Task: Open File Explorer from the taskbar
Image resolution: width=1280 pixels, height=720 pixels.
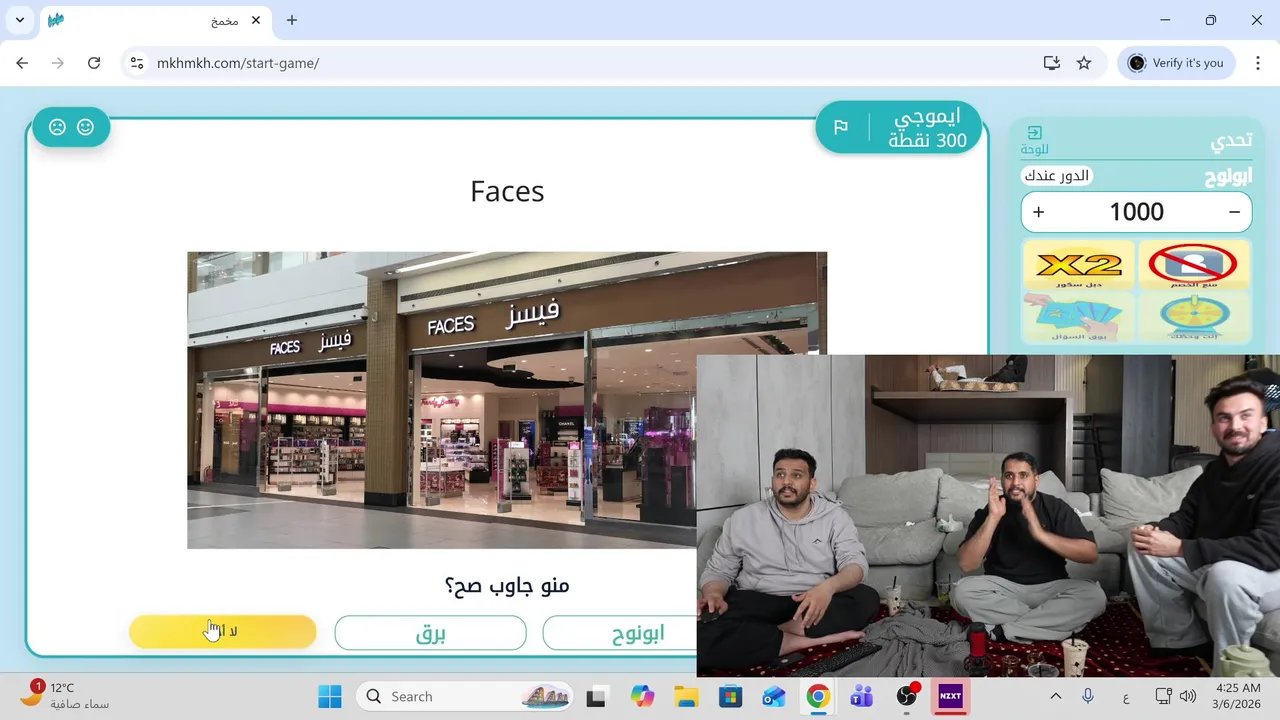Action: pos(686,697)
